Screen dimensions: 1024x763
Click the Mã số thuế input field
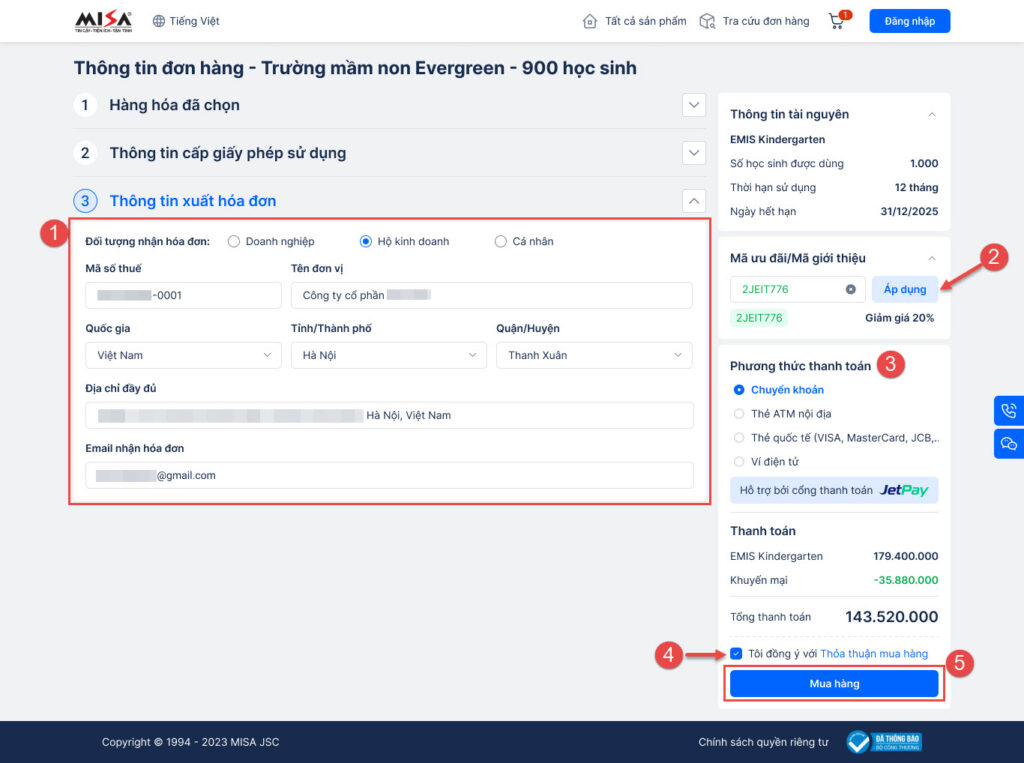183,295
